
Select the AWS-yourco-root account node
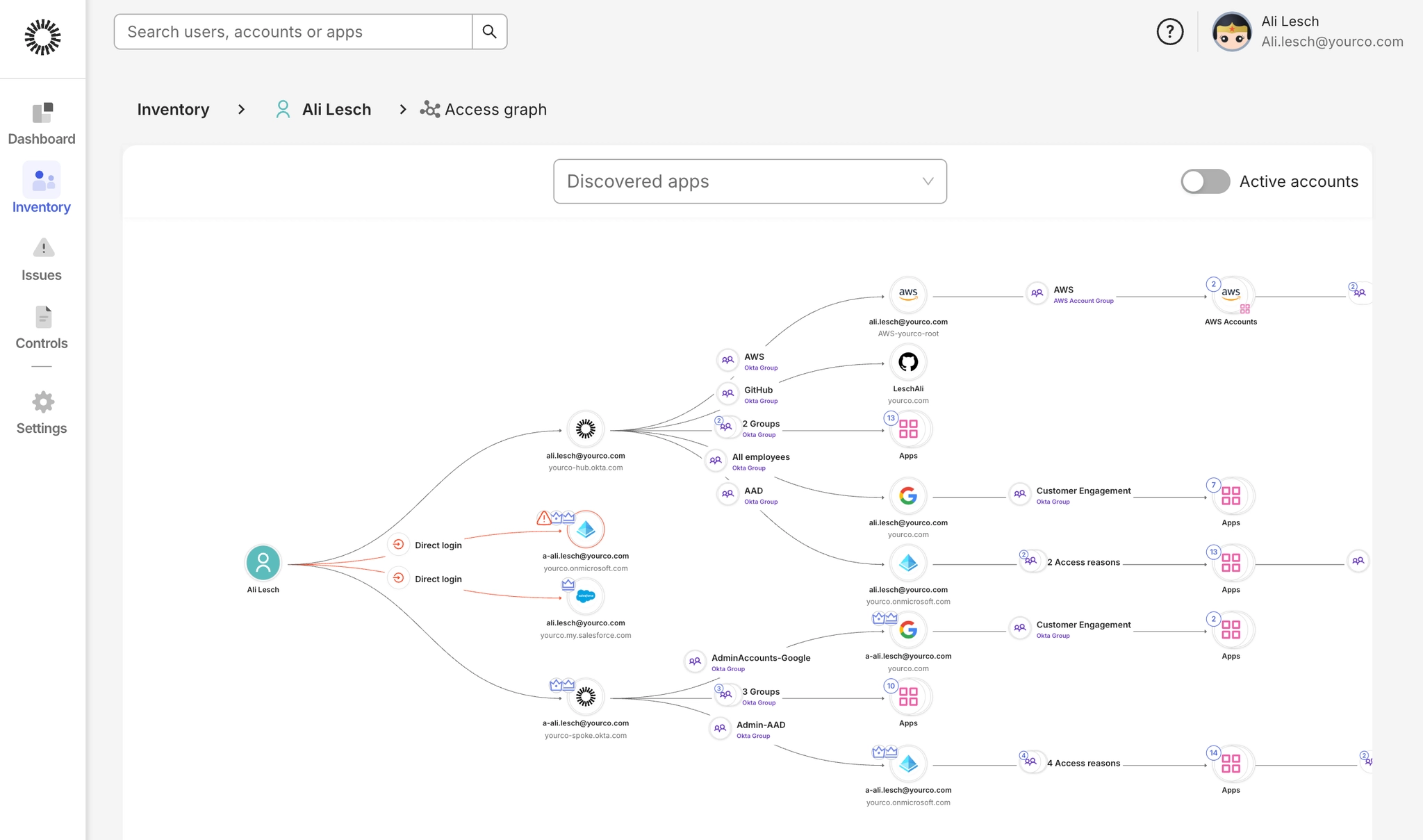tap(907, 295)
